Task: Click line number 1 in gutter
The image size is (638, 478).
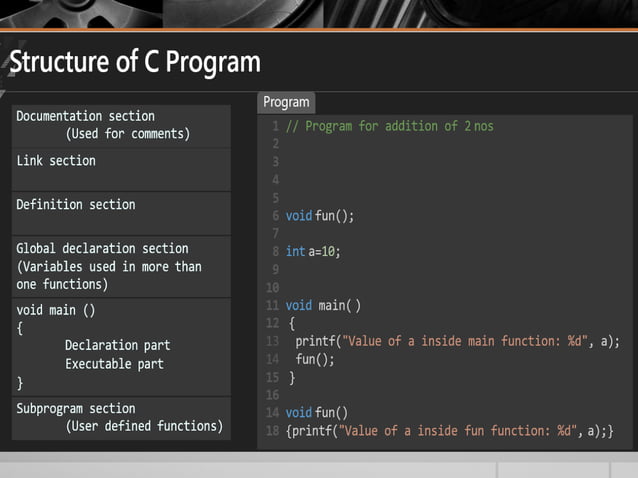Action: pos(275,126)
